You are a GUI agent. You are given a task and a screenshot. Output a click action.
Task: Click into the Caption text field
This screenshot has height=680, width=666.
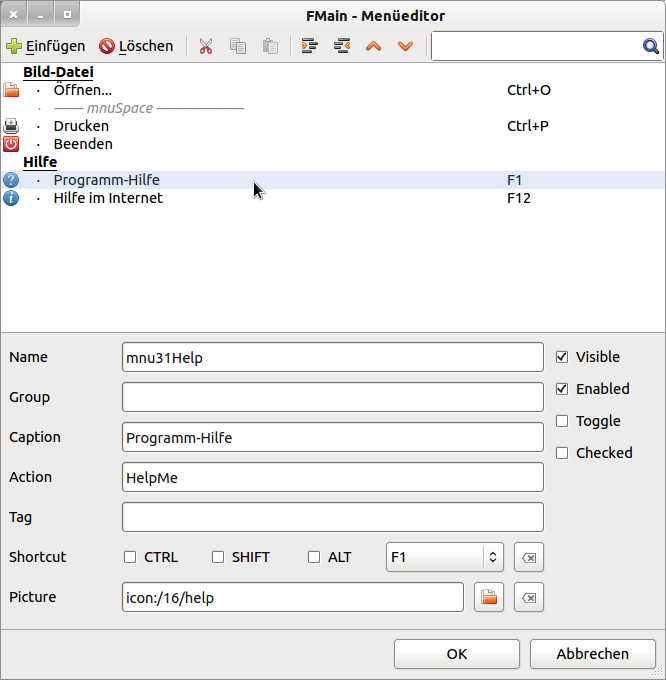click(332, 437)
